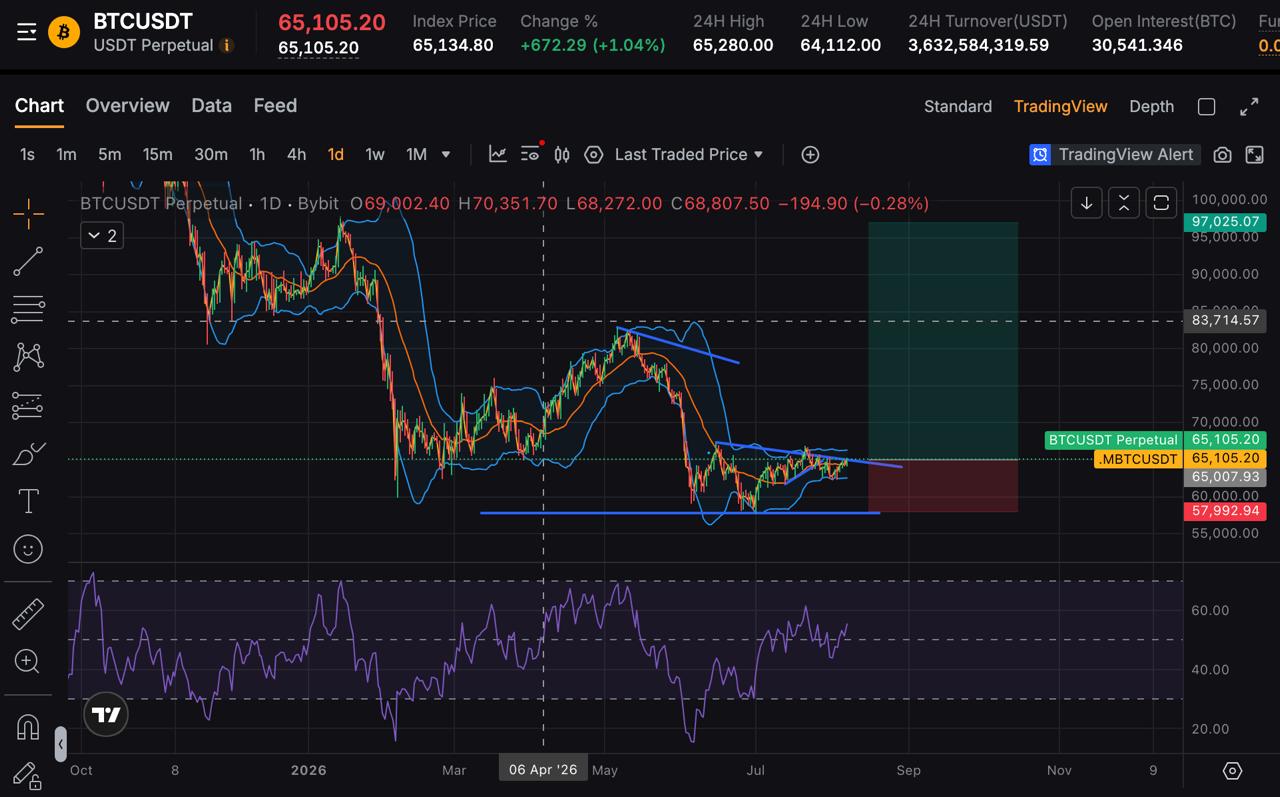Click the screen frame chart button
The height and width of the screenshot is (797, 1280).
pos(1161,203)
